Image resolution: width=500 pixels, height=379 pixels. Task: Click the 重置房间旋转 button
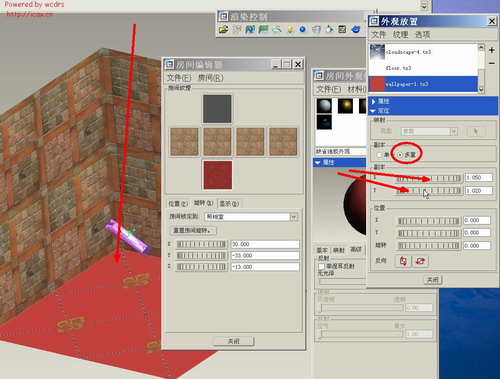[193, 230]
